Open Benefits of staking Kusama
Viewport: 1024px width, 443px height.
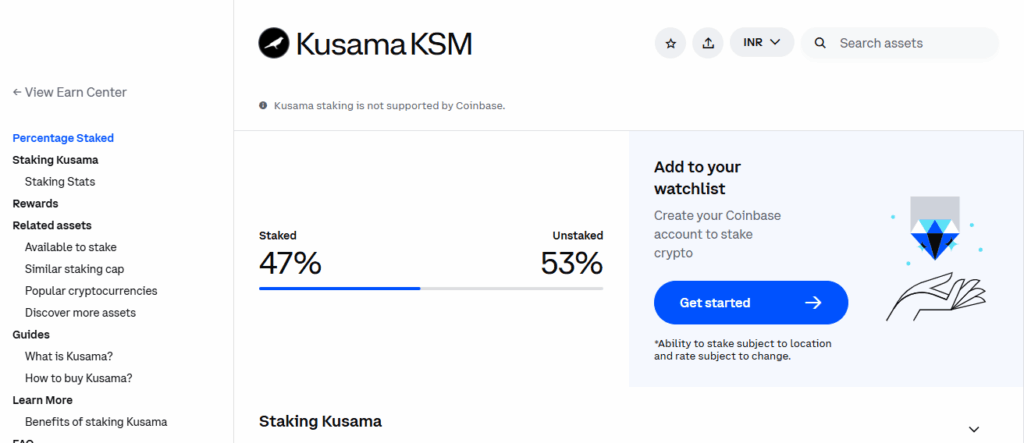96,422
